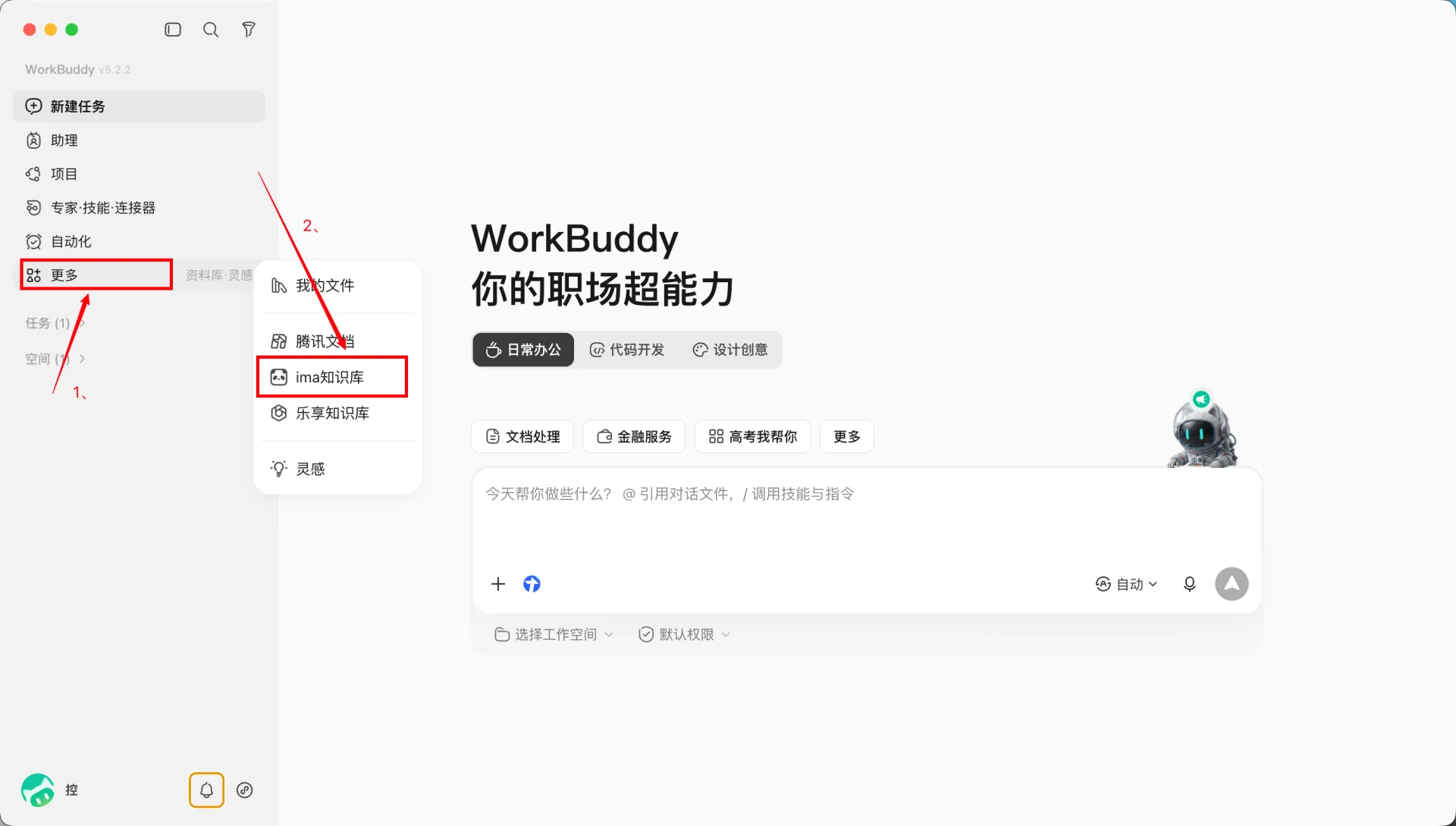Open the 选择工作空间 dropdown
This screenshot has height=826, width=1456.
[x=554, y=634]
